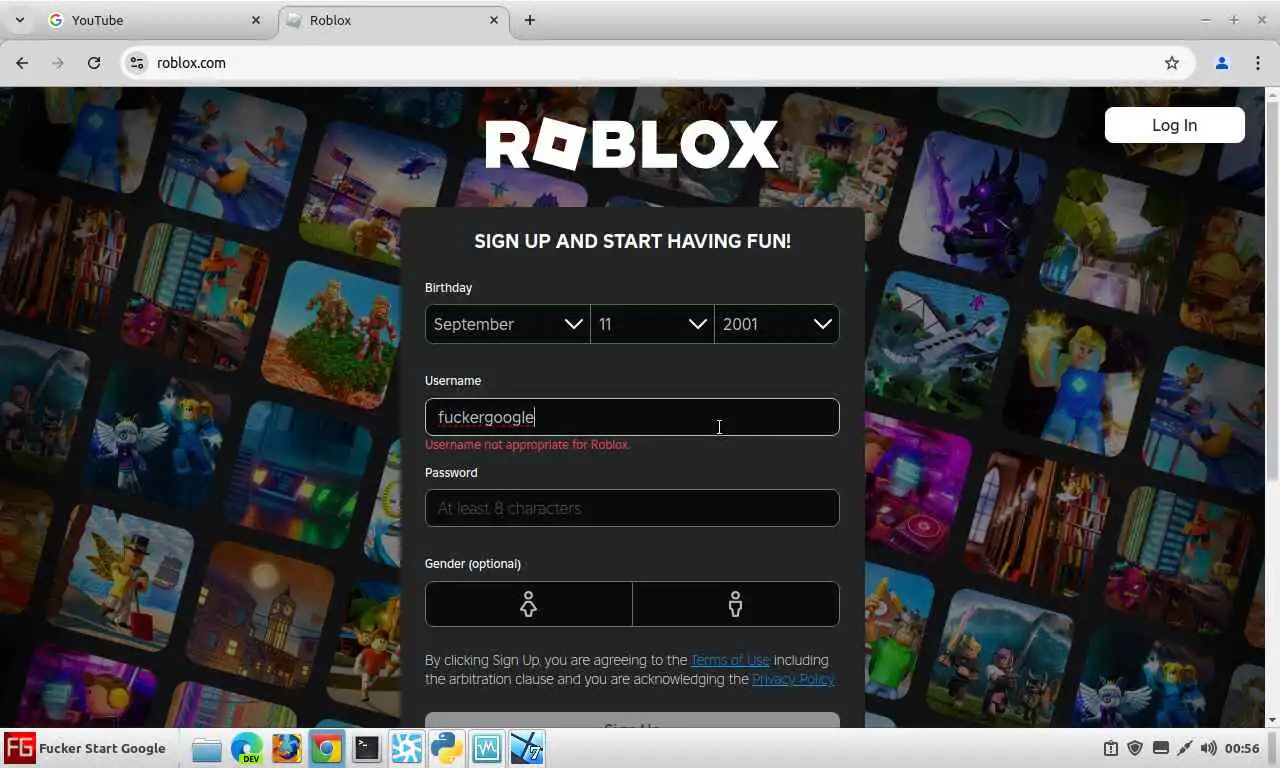Open the Privacy Policy link
Image resolution: width=1280 pixels, height=768 pixels.
point(793,679)
